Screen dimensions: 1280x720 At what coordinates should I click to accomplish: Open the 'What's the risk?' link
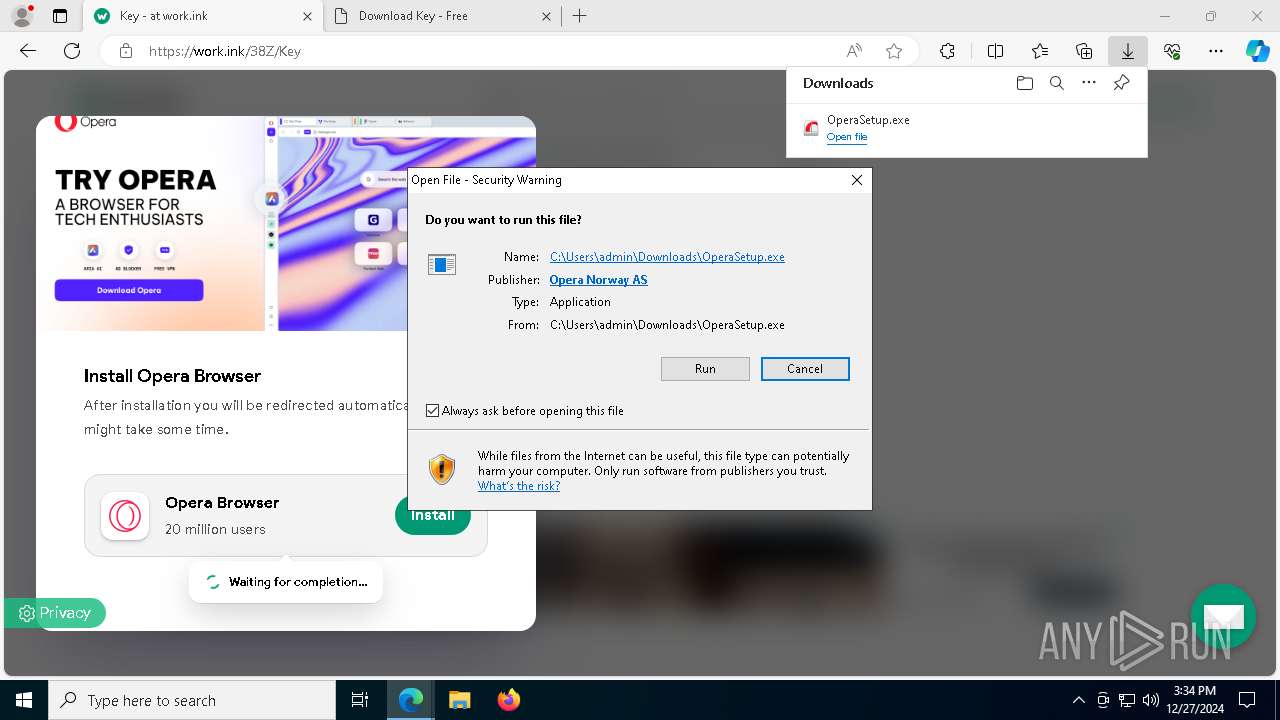tap(519, 486)
